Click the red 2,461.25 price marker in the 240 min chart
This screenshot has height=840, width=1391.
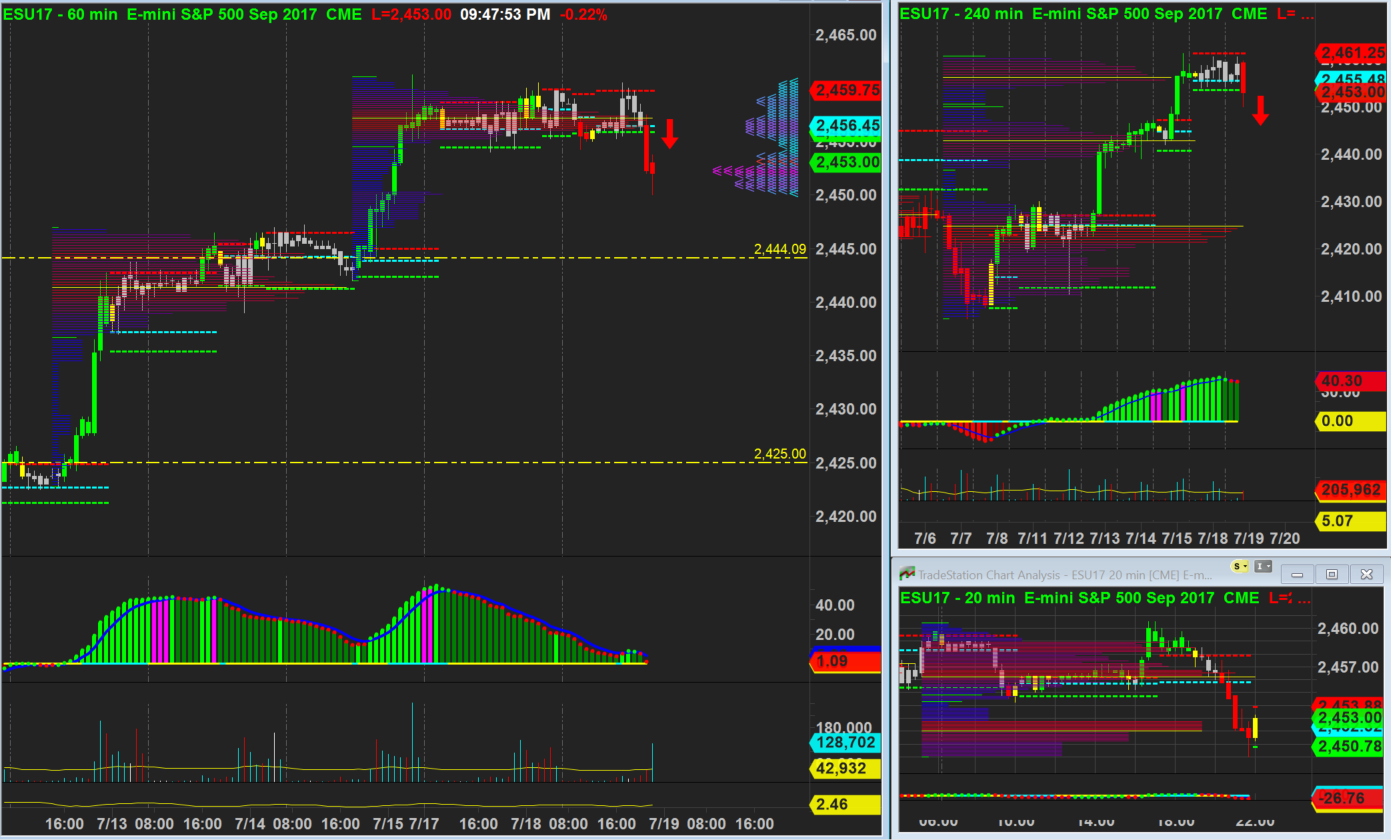pyautogui.click(x=1351, y=53)
